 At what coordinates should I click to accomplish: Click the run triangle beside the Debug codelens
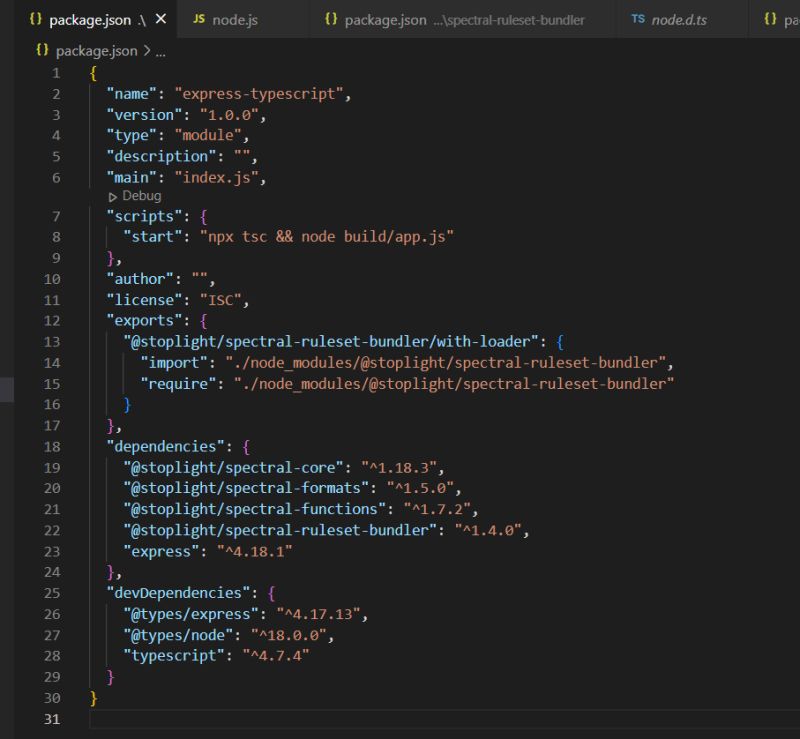pos(113,196)
